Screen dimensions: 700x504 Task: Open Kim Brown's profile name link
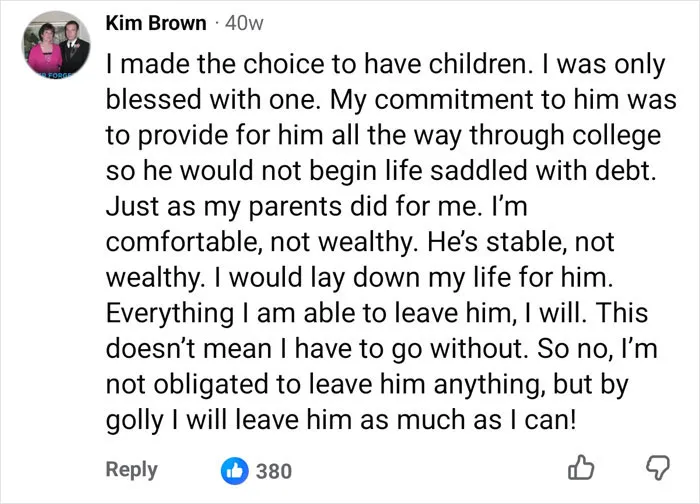pyautogui.click(x=156, y=23)
